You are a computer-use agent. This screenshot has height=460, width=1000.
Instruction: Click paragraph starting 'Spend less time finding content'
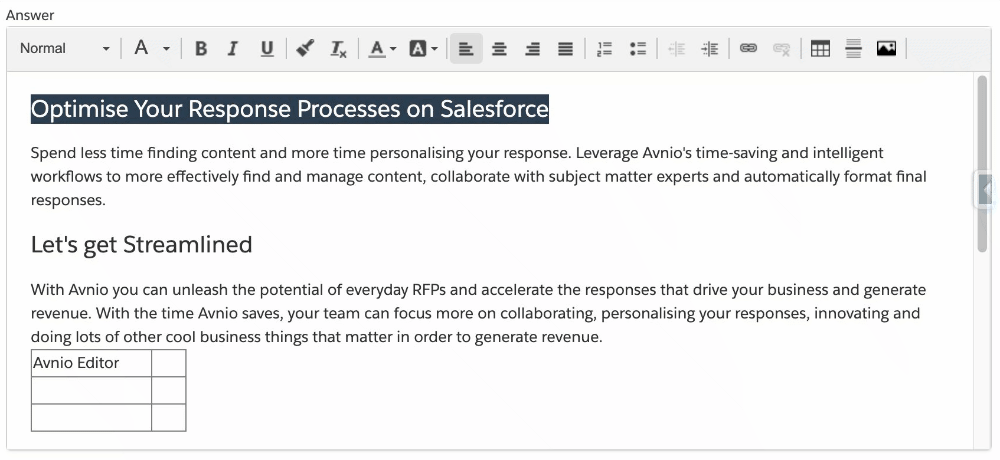click(x=478, y=177)
